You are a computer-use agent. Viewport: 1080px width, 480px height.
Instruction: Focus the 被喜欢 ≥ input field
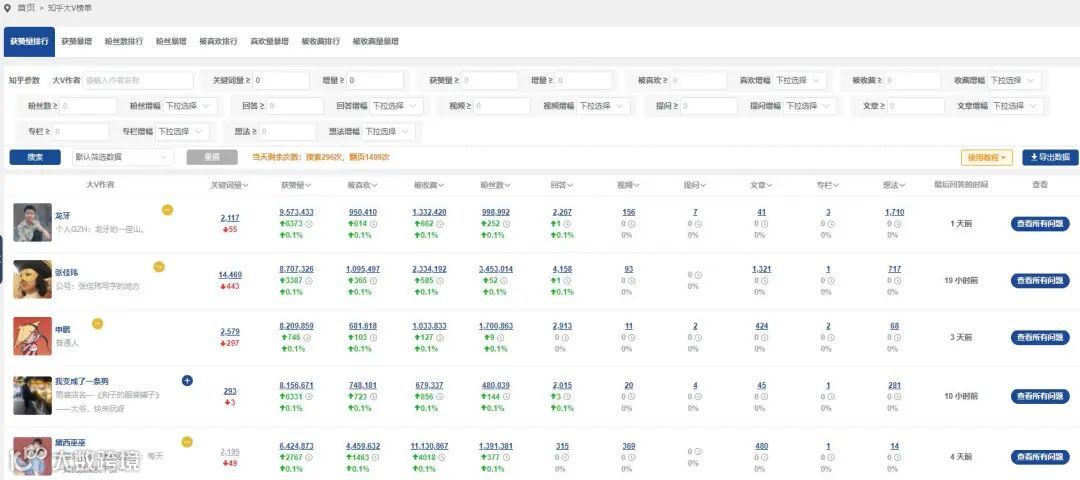(698, 81)
